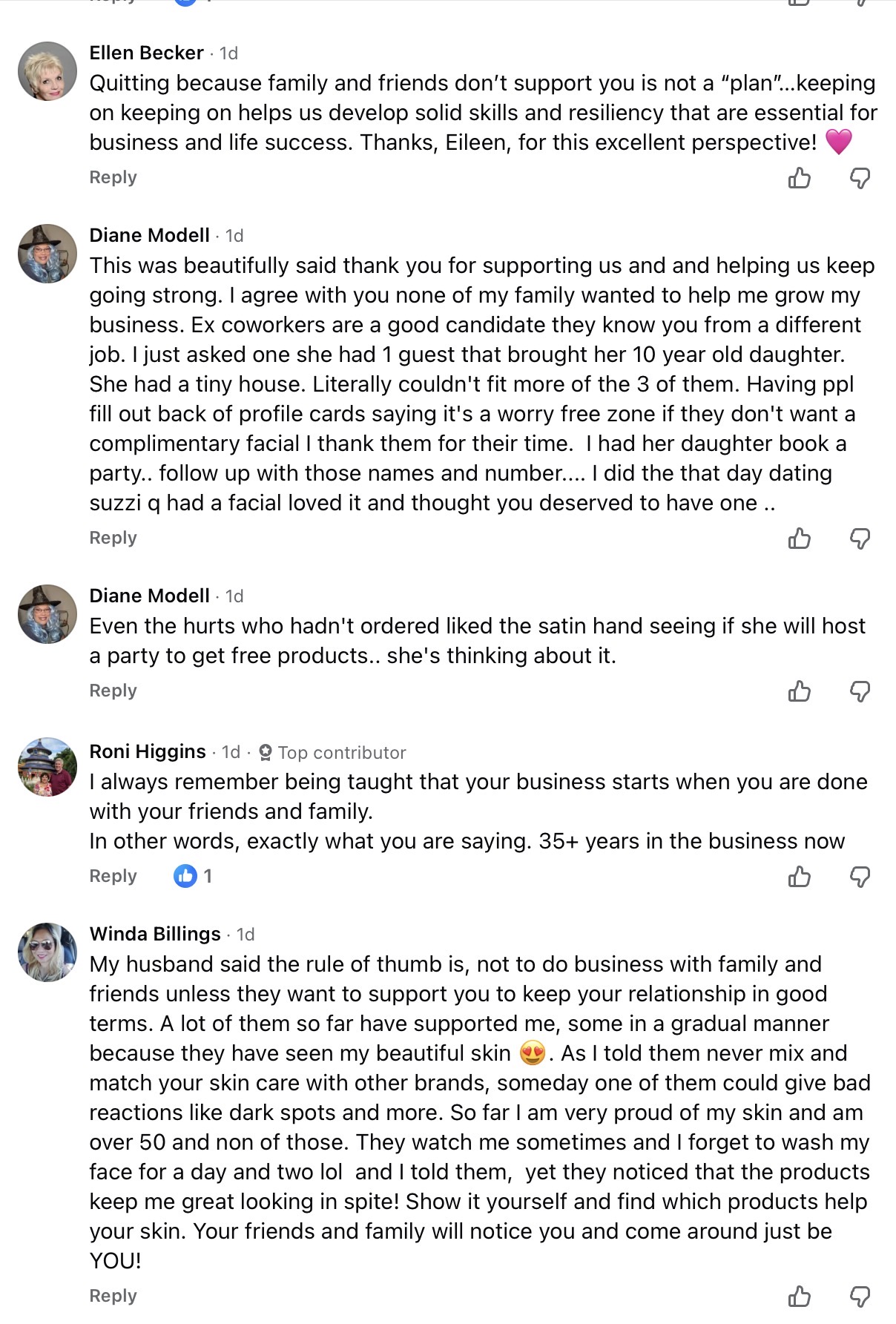This screenshot has width=896, height=1324.
Task: Reply to Roni Higgins' comment
Action: (113, 876)
